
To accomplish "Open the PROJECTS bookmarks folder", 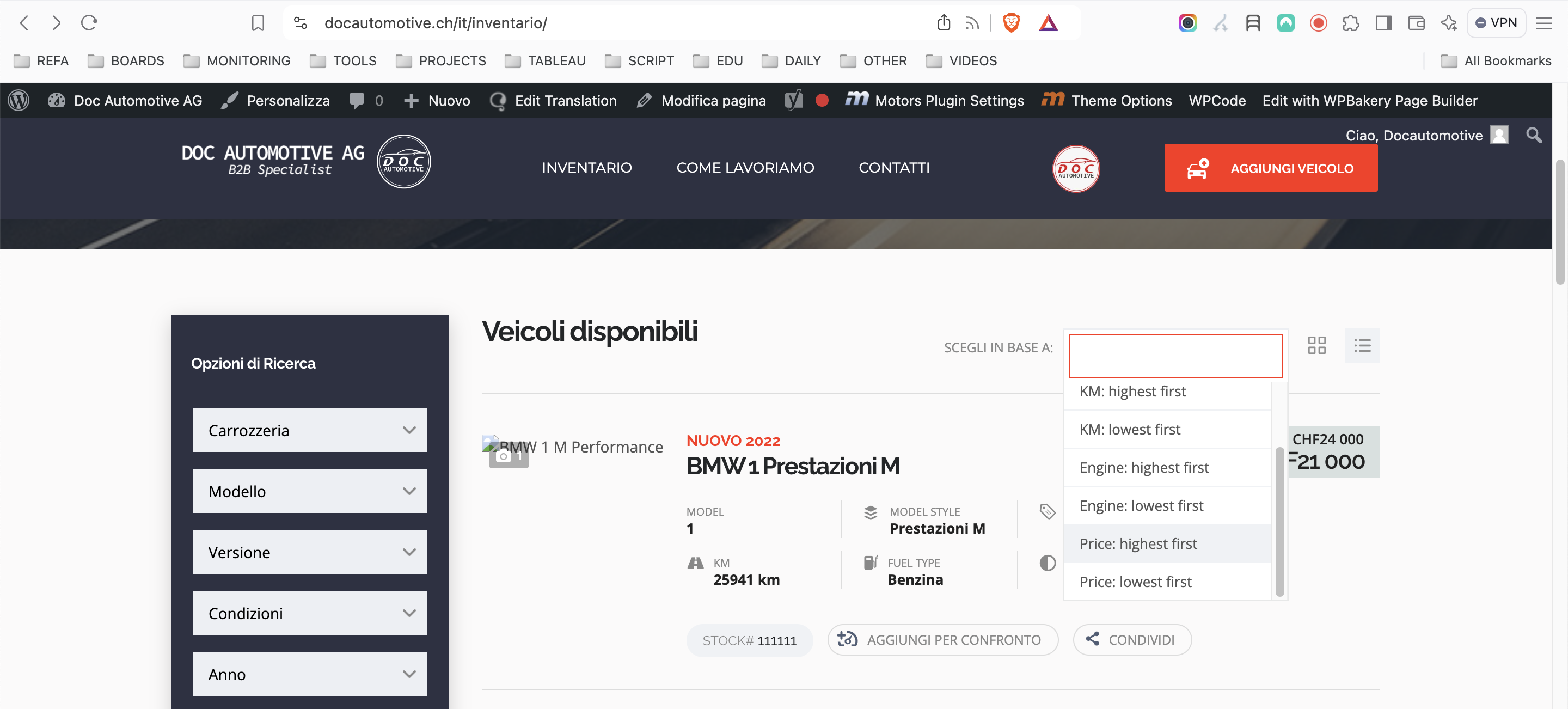I will click(x=440, y=61).
